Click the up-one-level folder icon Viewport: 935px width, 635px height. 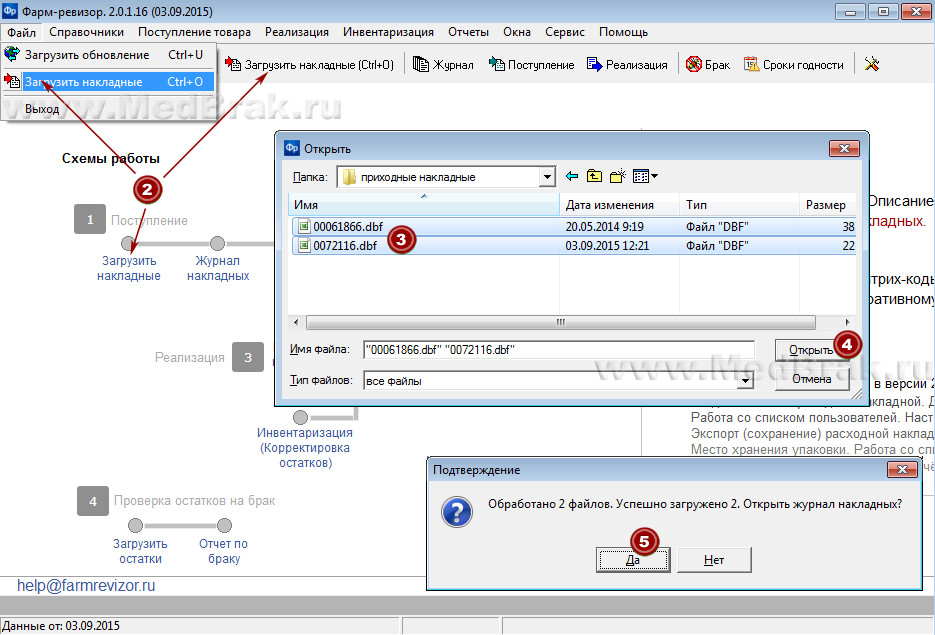tap(594, 176)
